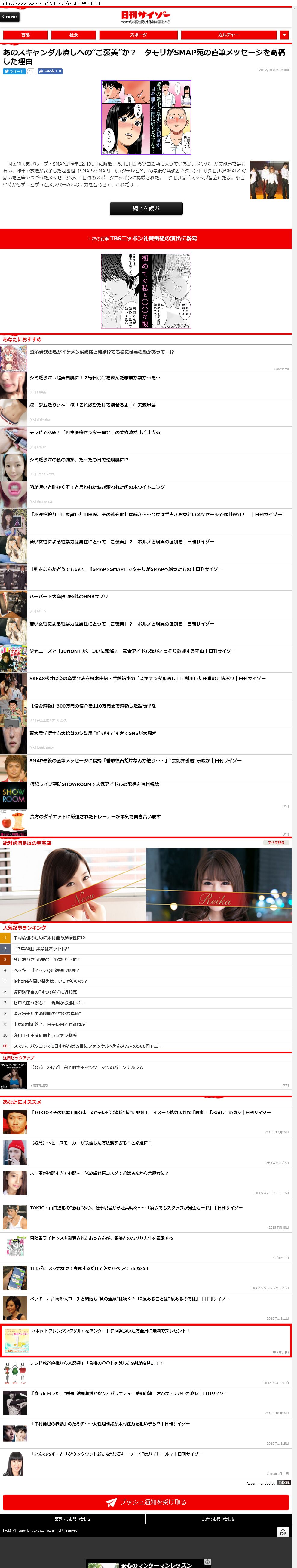The image size is (297, 1568).
Task: Click the 日刊サイゾー site logo
Action: pyautogui.click(x=146, y=17)
